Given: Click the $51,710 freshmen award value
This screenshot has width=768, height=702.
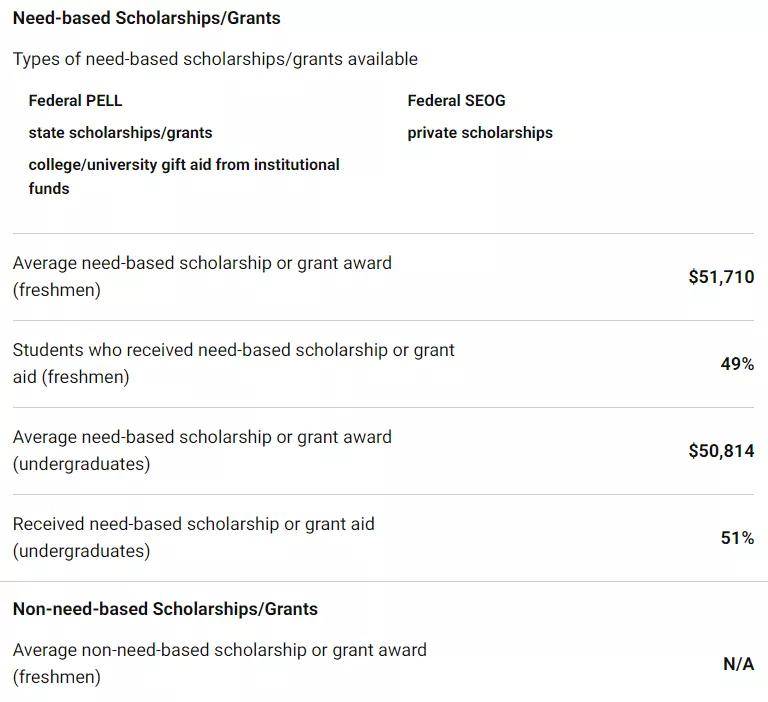Looking at the screenshot, I should 721,277.
